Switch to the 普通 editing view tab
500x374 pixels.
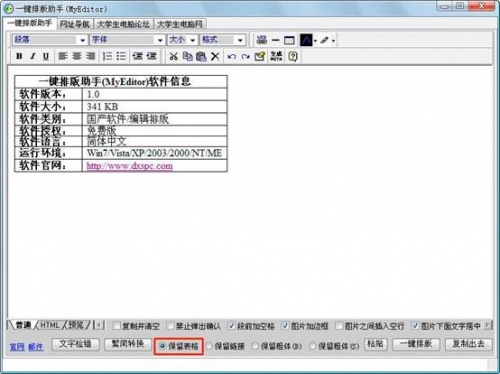click(23, 325)
